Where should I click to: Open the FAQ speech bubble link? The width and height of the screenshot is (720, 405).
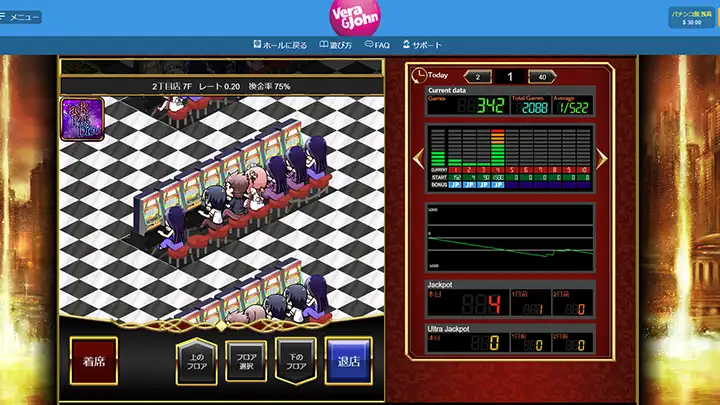point(376,45)
